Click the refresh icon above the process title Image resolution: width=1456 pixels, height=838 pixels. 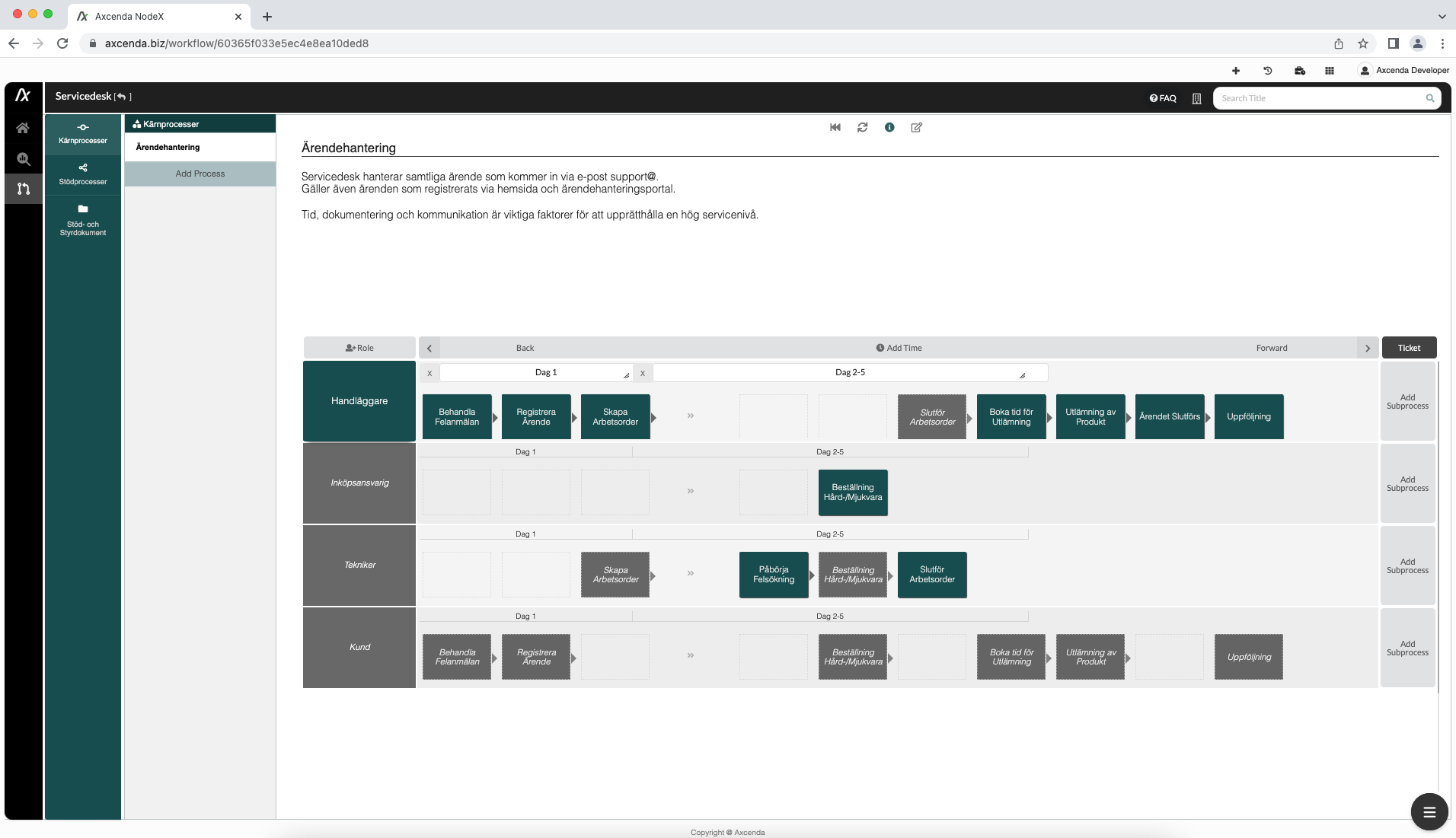pos(862,127)
